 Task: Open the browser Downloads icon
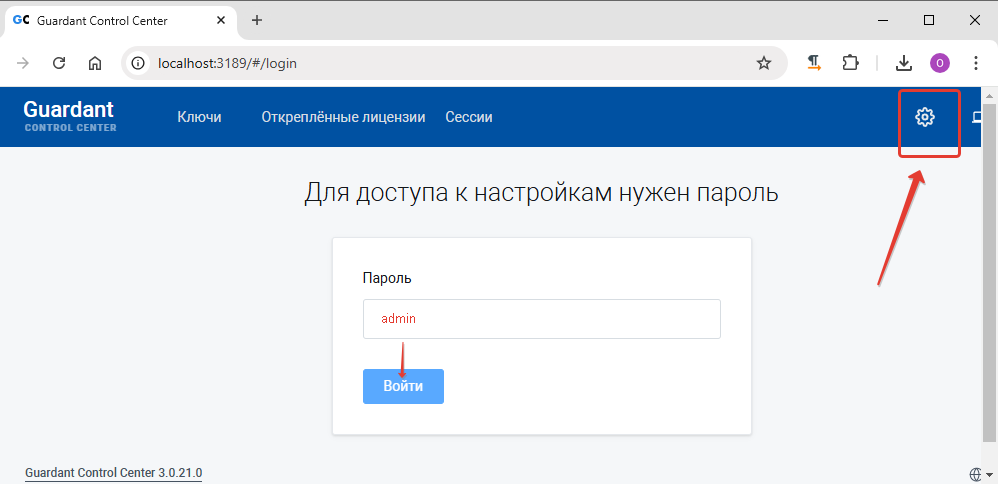click(x=903, y=62)
